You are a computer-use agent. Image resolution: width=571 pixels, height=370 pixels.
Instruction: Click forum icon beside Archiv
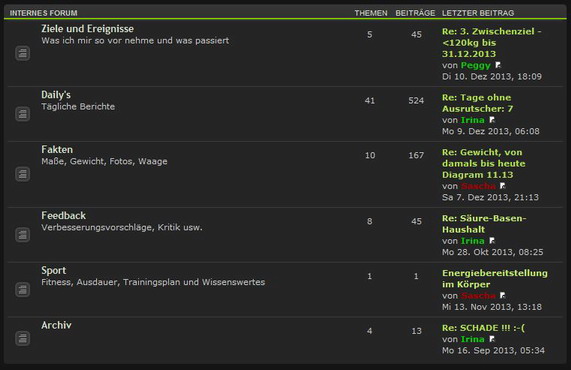coord(23,339)
